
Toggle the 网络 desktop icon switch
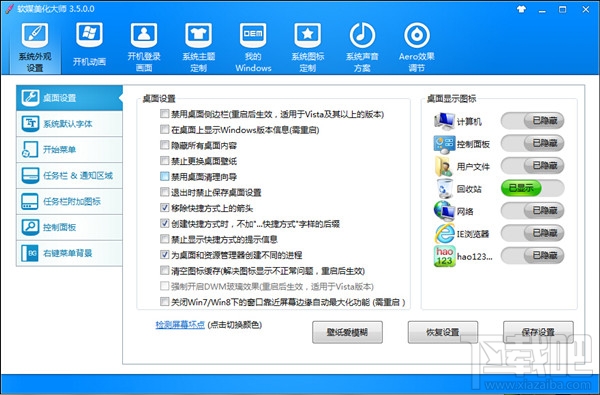532,211
